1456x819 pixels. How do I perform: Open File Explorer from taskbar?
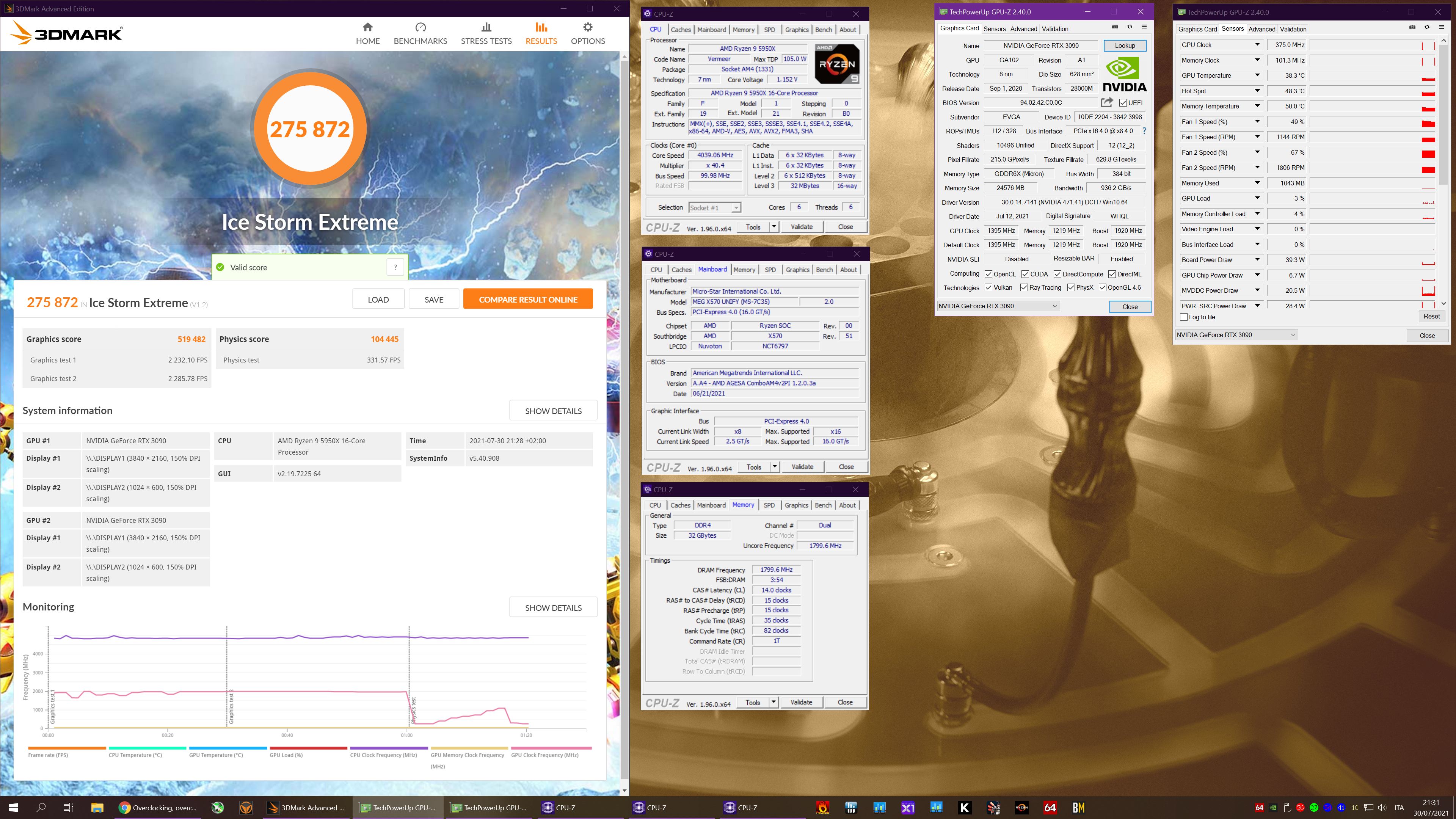tap(97, 808)
